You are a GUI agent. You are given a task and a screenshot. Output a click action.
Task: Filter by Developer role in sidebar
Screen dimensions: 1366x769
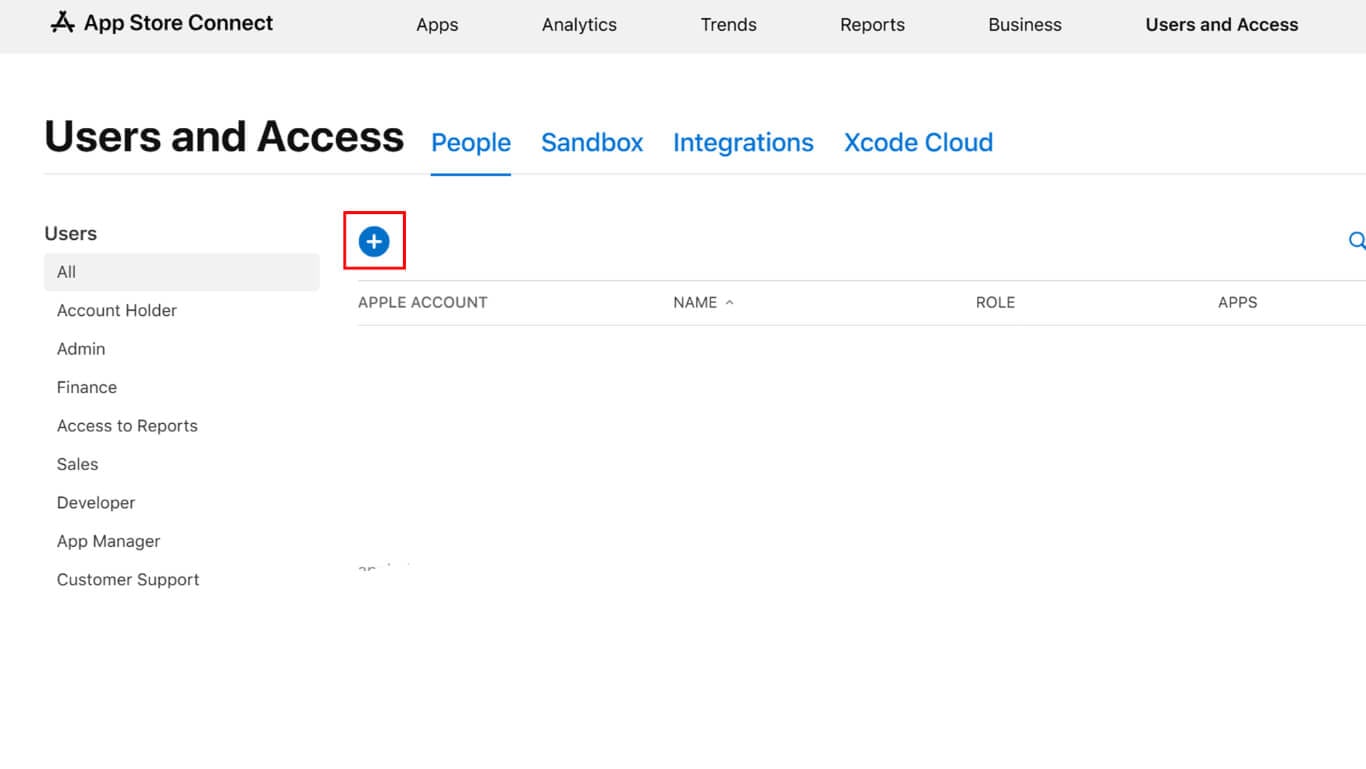96,503
